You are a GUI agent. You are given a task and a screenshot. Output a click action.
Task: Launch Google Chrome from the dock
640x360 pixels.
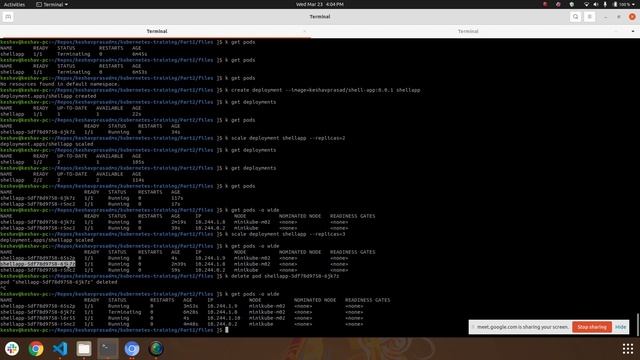36,349
